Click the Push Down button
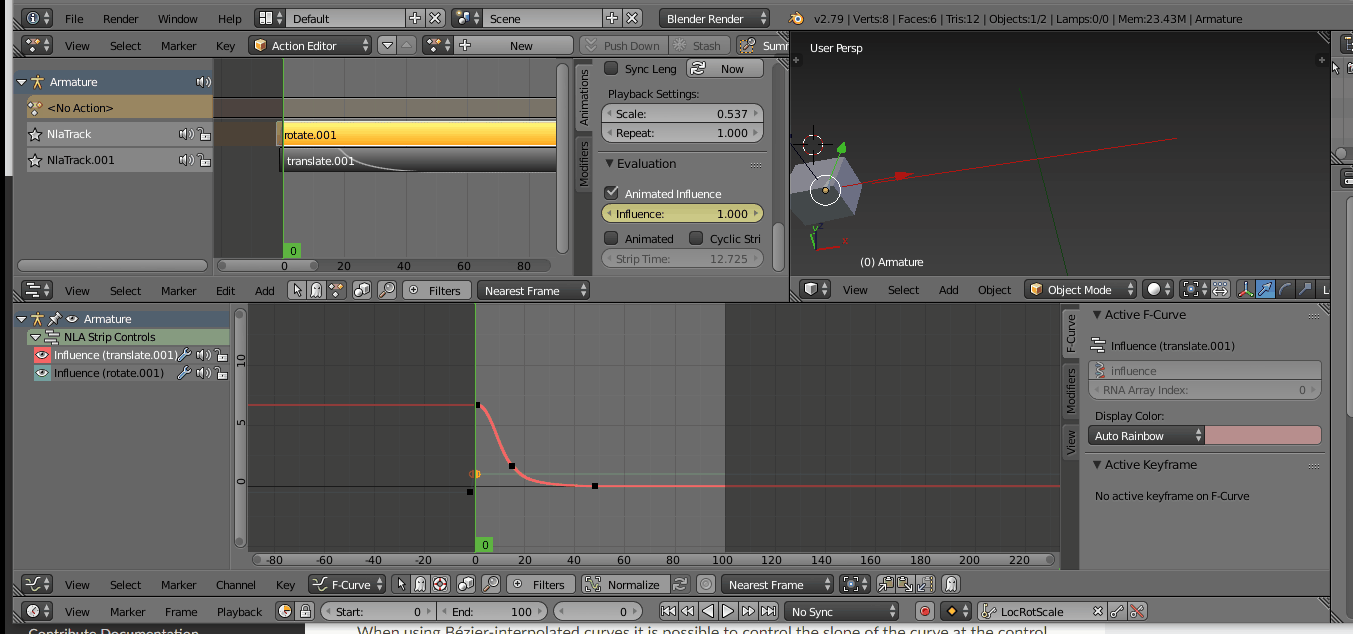Image resolution: width=1353 pixels, height=634 pixels. 623,45
